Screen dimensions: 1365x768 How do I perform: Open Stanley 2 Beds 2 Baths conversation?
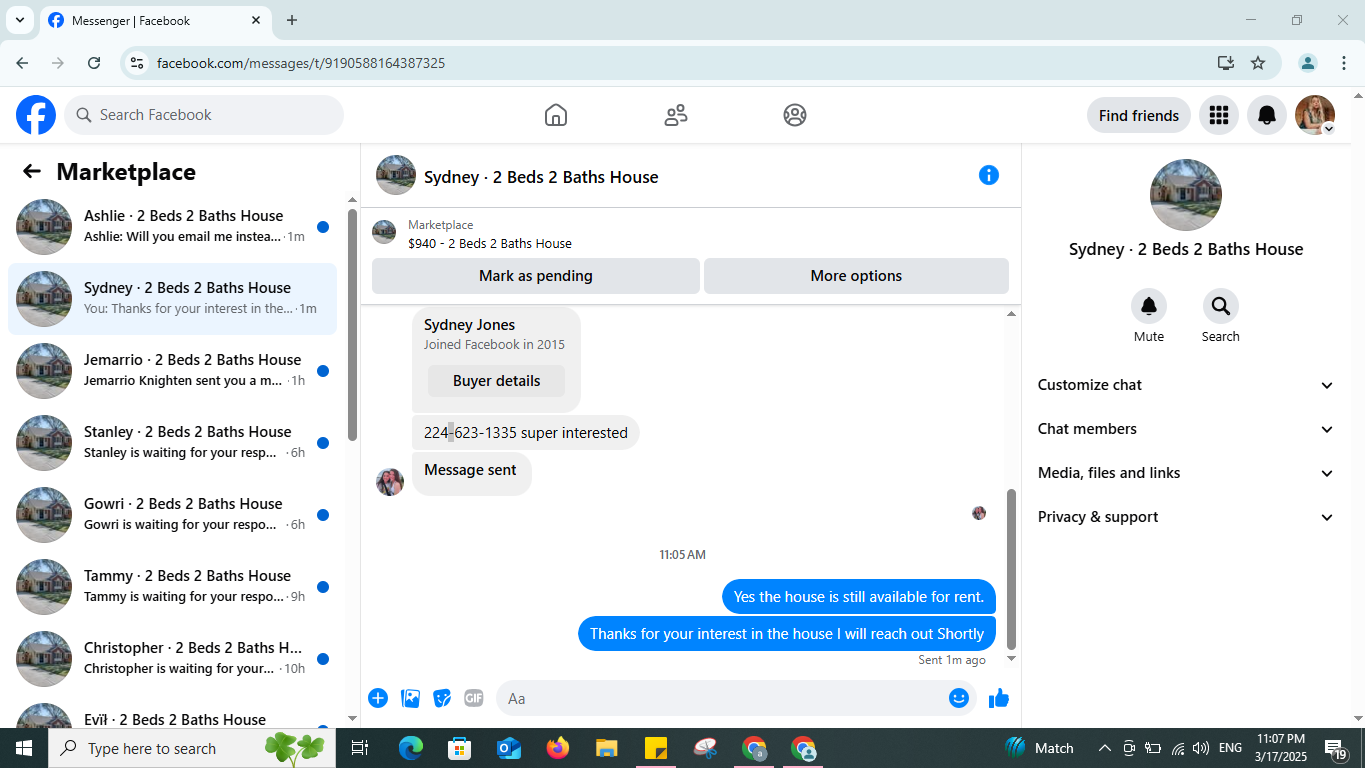(172, 443)
